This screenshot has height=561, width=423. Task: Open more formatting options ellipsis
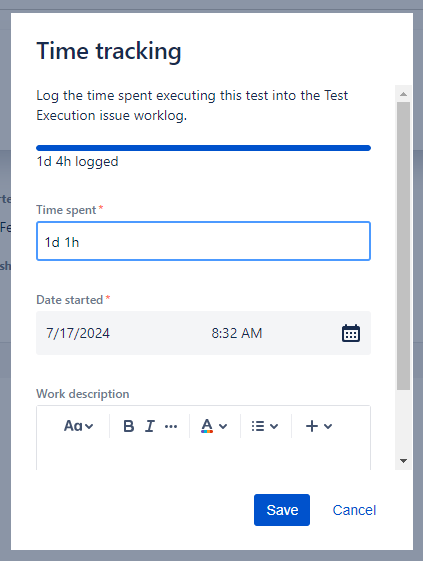(x=171, y=426)
